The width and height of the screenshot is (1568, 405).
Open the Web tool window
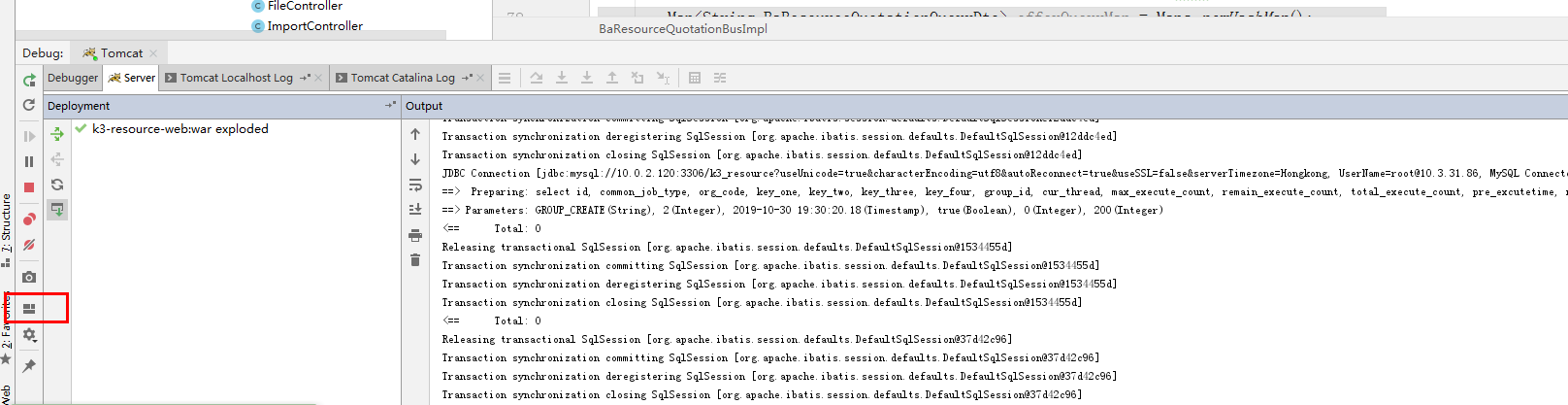tap(7, 394)
